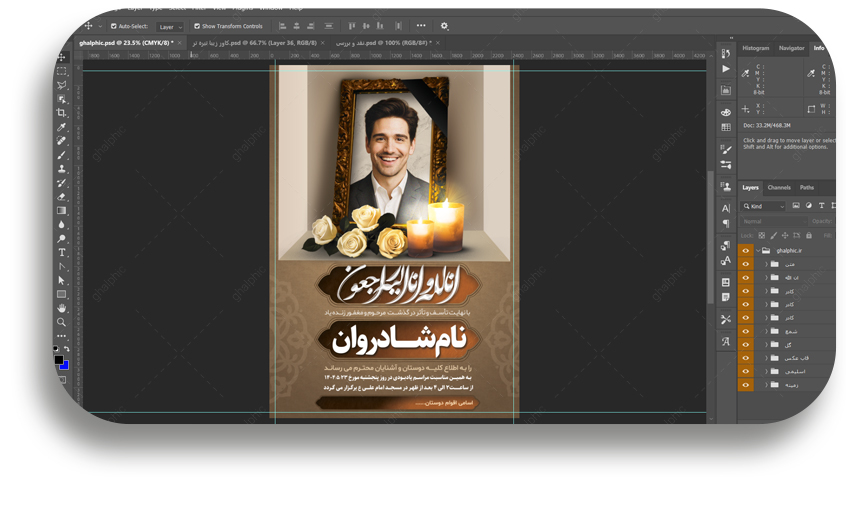This screenshot has height=513, width=846.
Task: Uncheck Show Transform Controls
Action: (197, 26)
